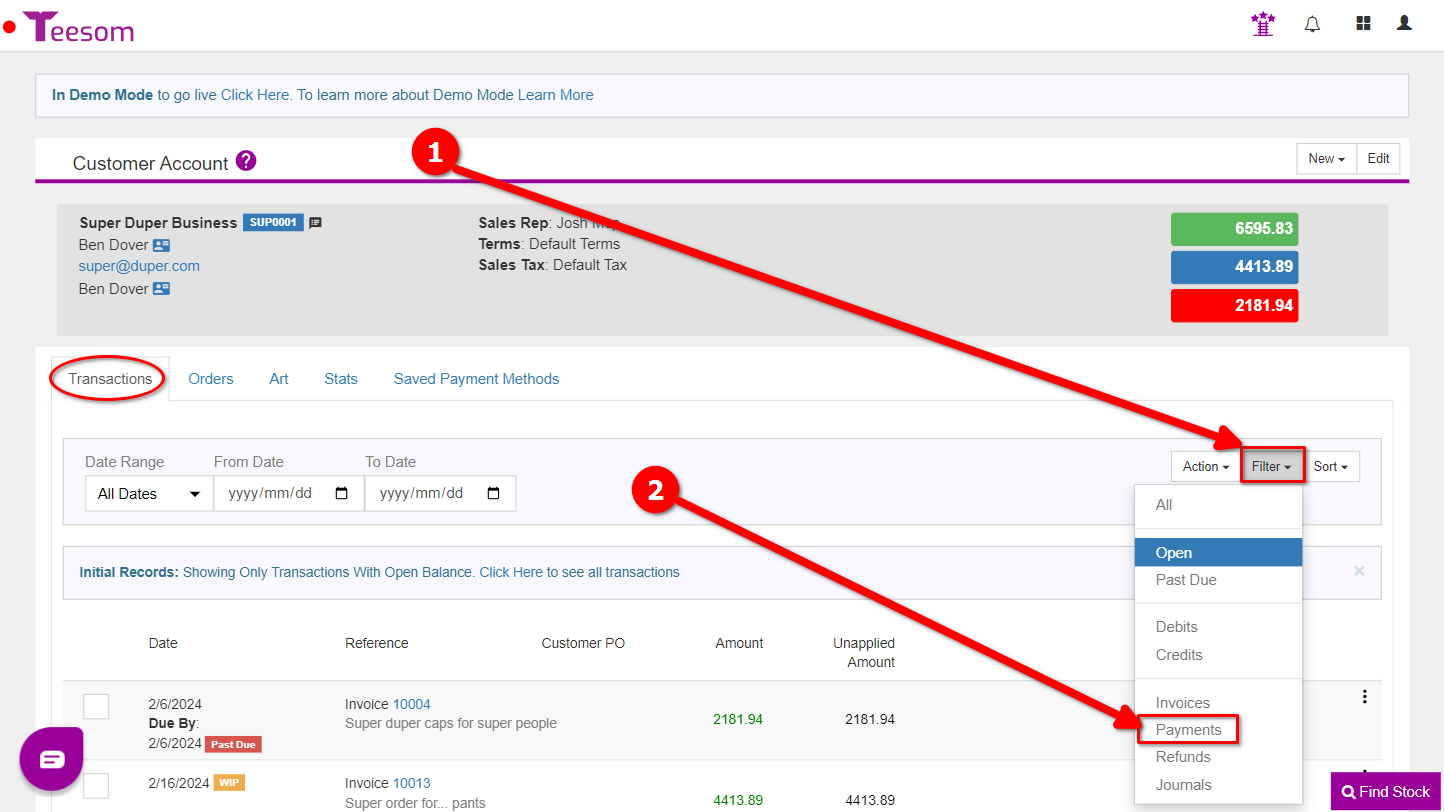Image resolution: width=1444 pixels, height=812 pixels.
Task: Switch to the Transactions tab
Action: tap(110, 379)
